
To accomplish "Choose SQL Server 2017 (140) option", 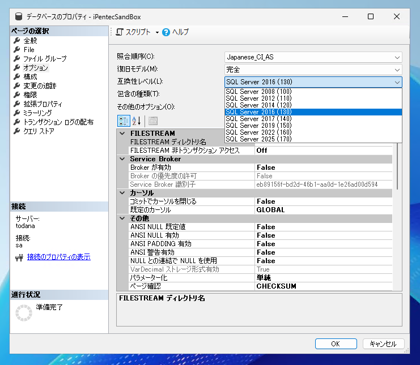I will (313, 119).
